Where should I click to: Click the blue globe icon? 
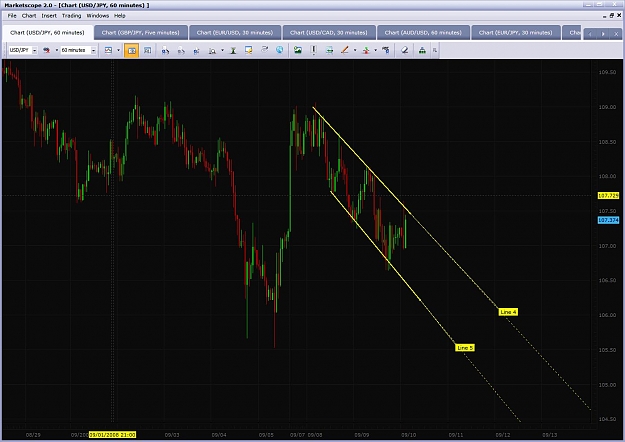pos(280,50)
